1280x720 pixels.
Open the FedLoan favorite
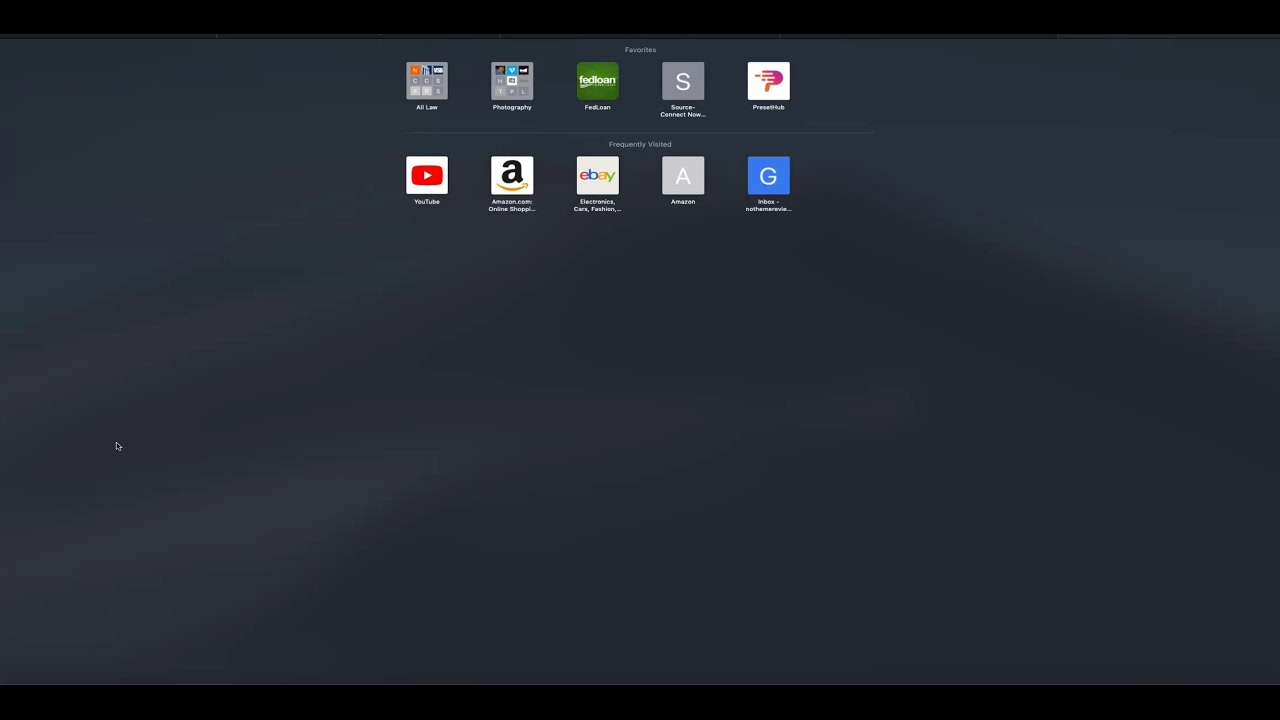pyautogui.click(x=598, y=81)
